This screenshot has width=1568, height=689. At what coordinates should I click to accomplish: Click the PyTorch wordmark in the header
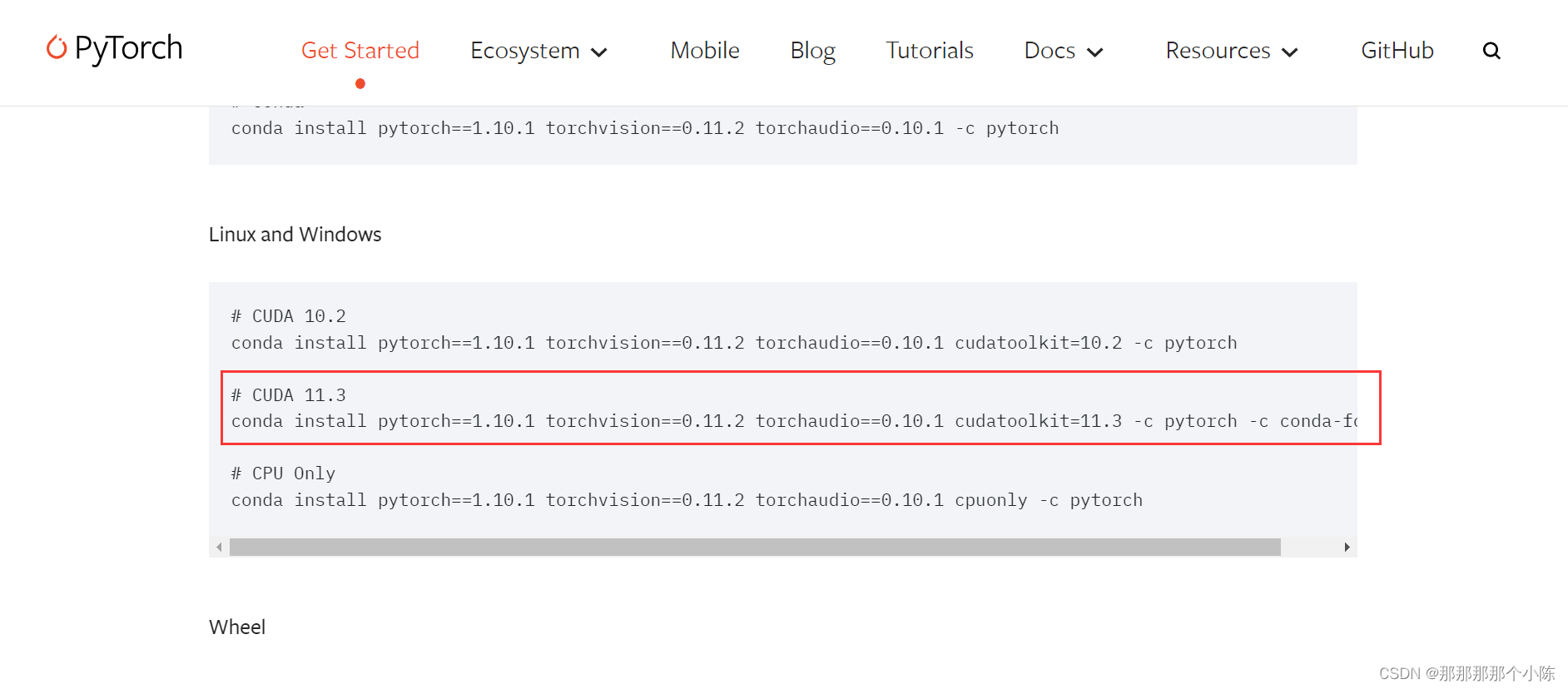point(128,48)
